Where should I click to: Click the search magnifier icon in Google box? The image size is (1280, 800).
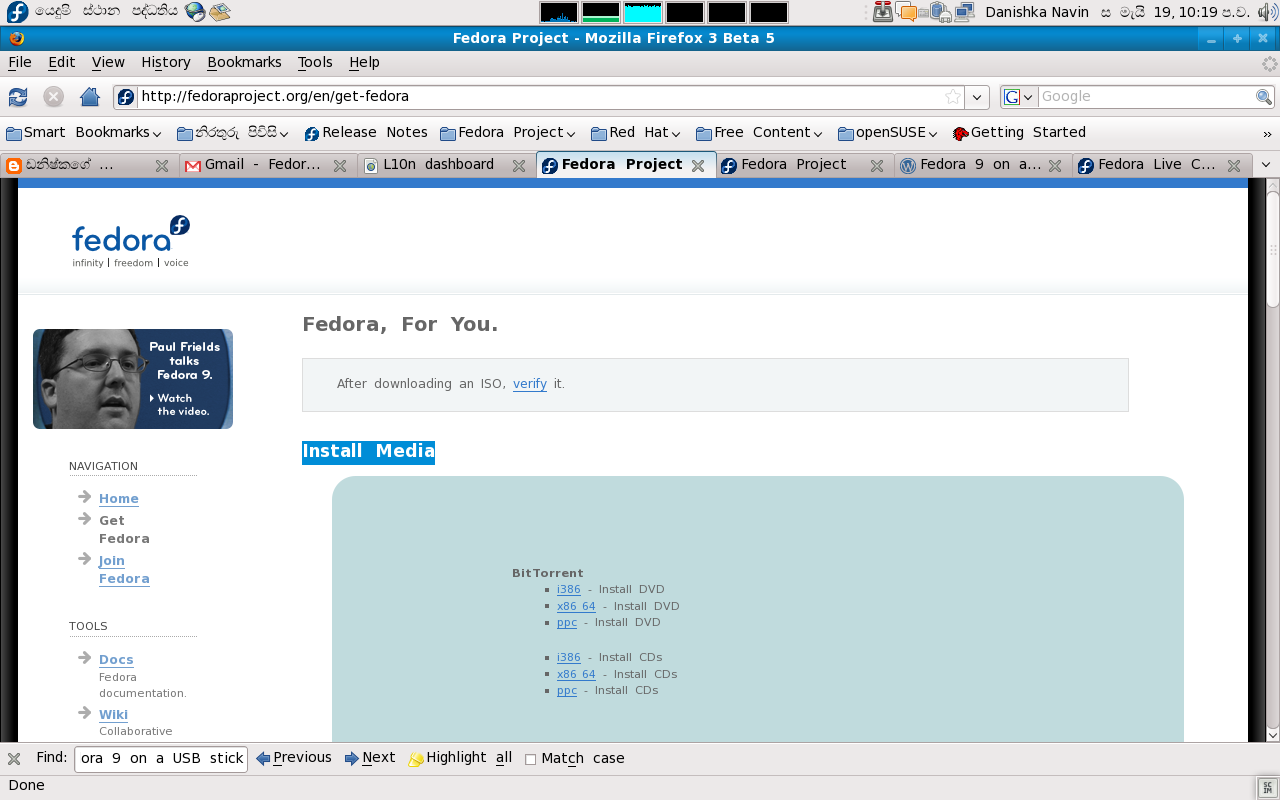[x=1264, y=97]
